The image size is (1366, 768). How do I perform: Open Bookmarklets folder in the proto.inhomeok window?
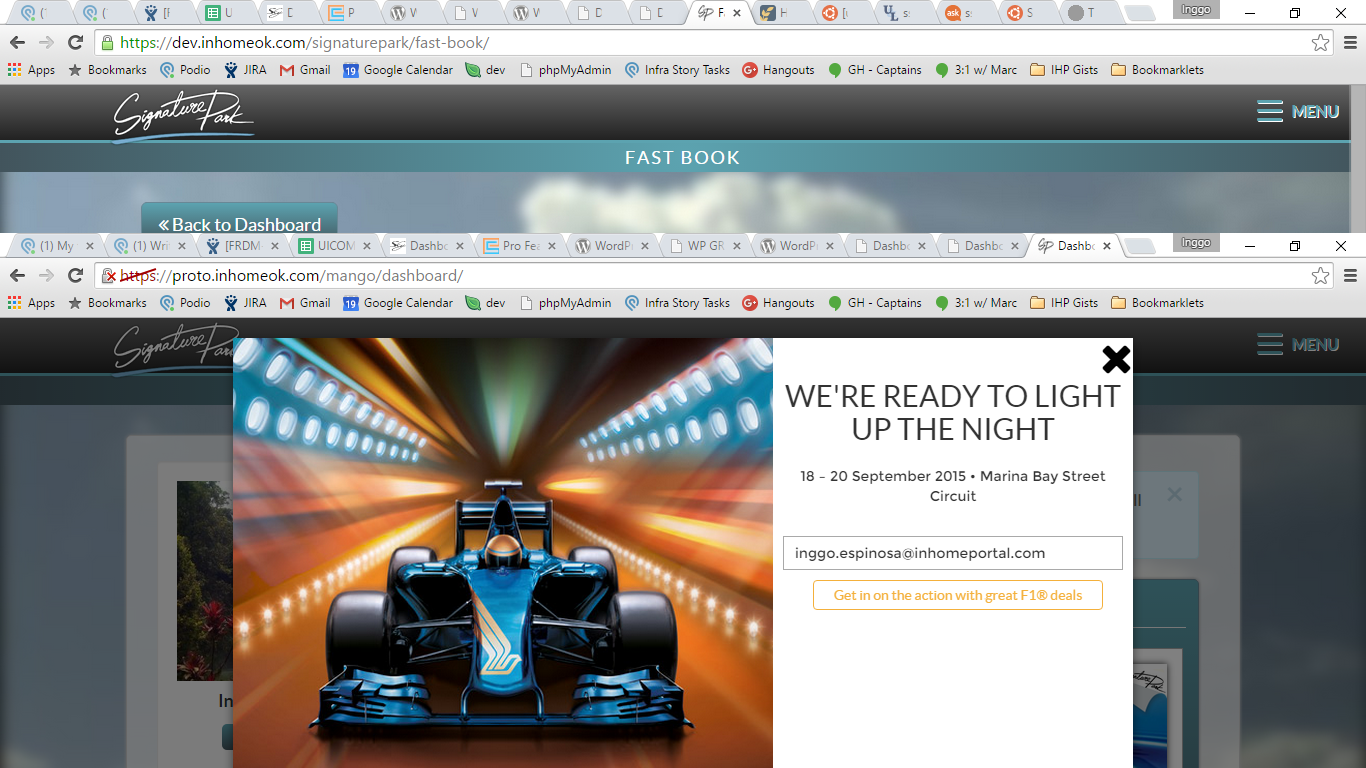[1157, 303]
